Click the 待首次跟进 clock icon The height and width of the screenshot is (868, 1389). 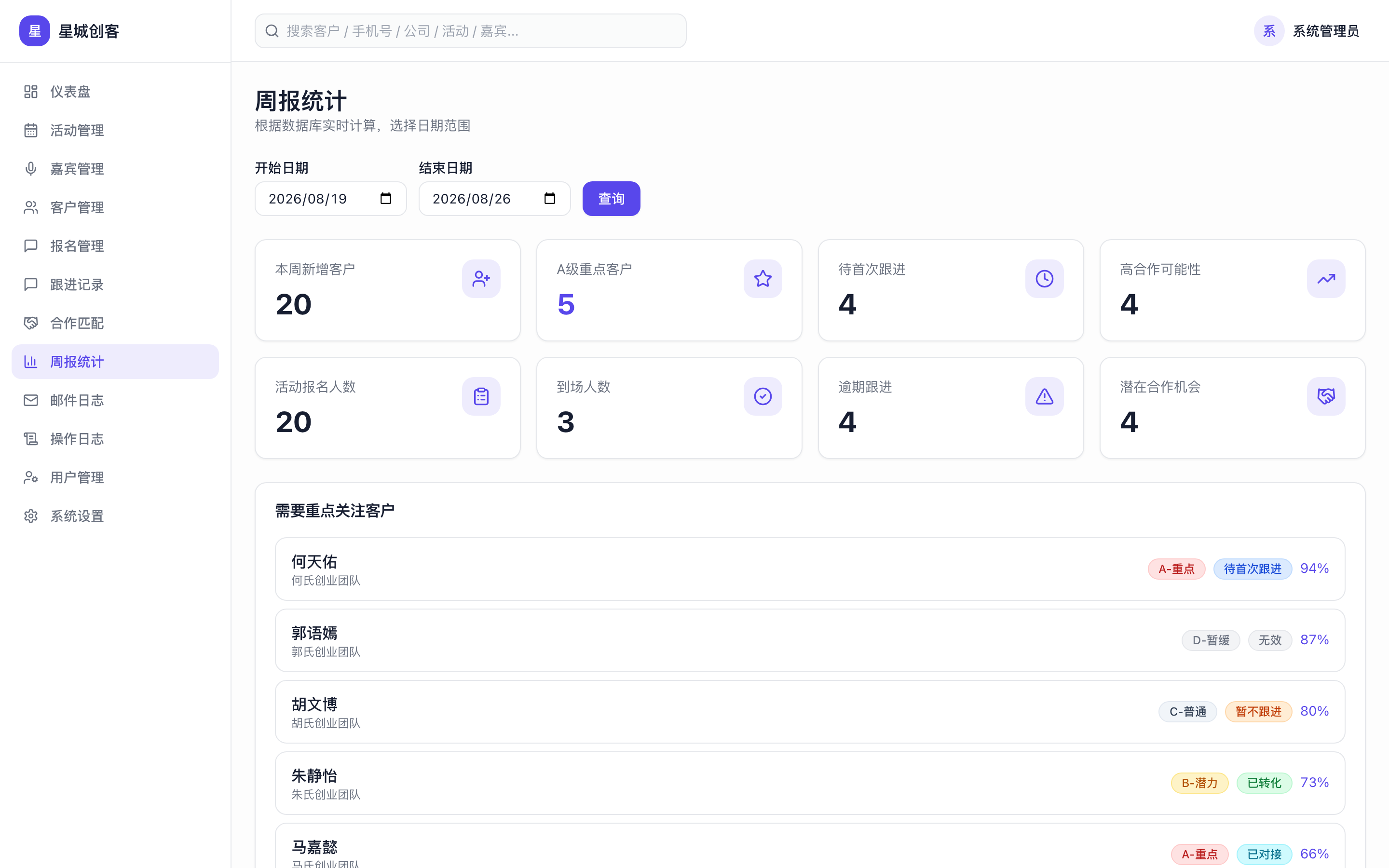click(x=1045, y=279)
